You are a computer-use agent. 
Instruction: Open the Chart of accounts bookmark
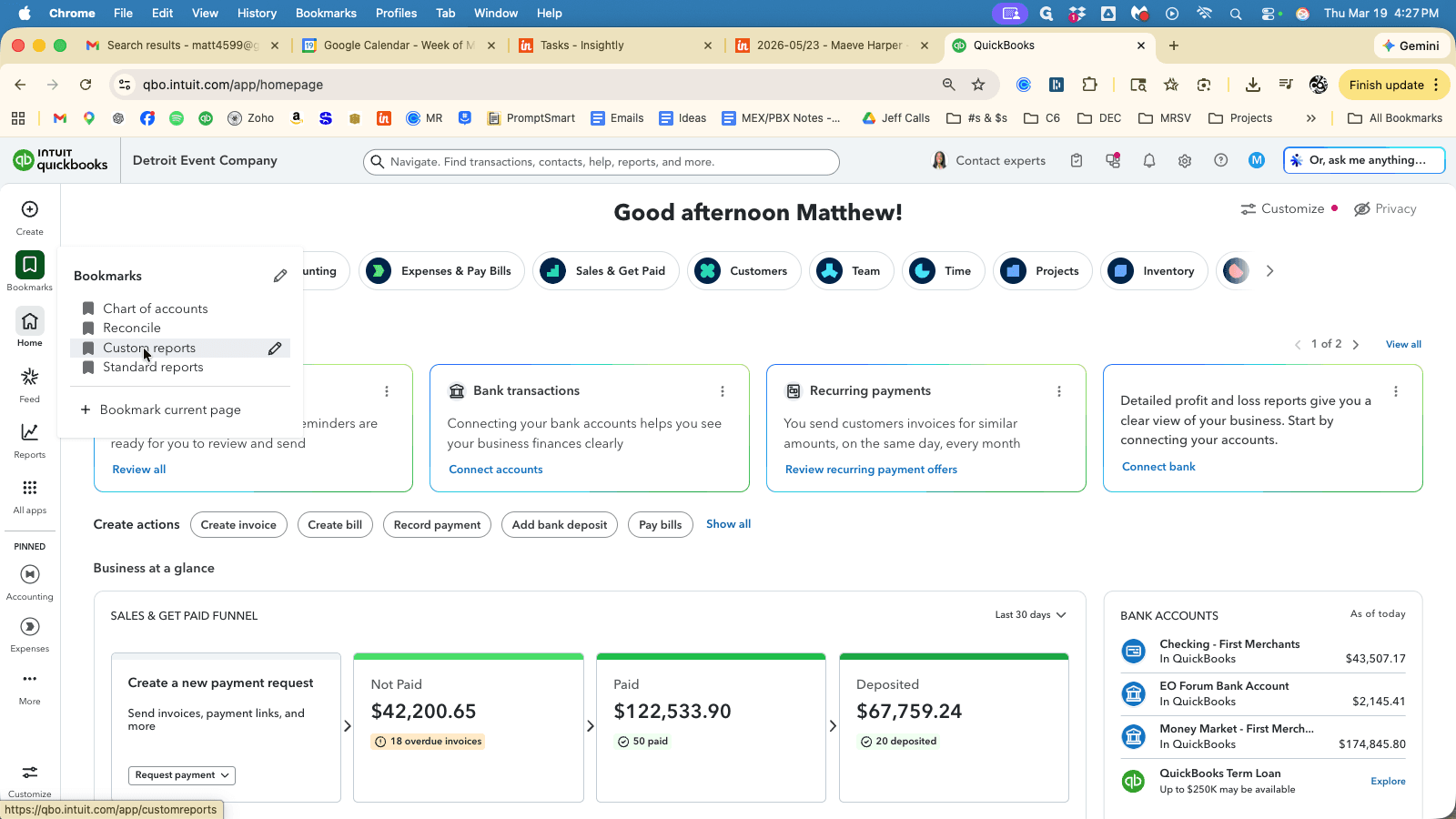155,309
